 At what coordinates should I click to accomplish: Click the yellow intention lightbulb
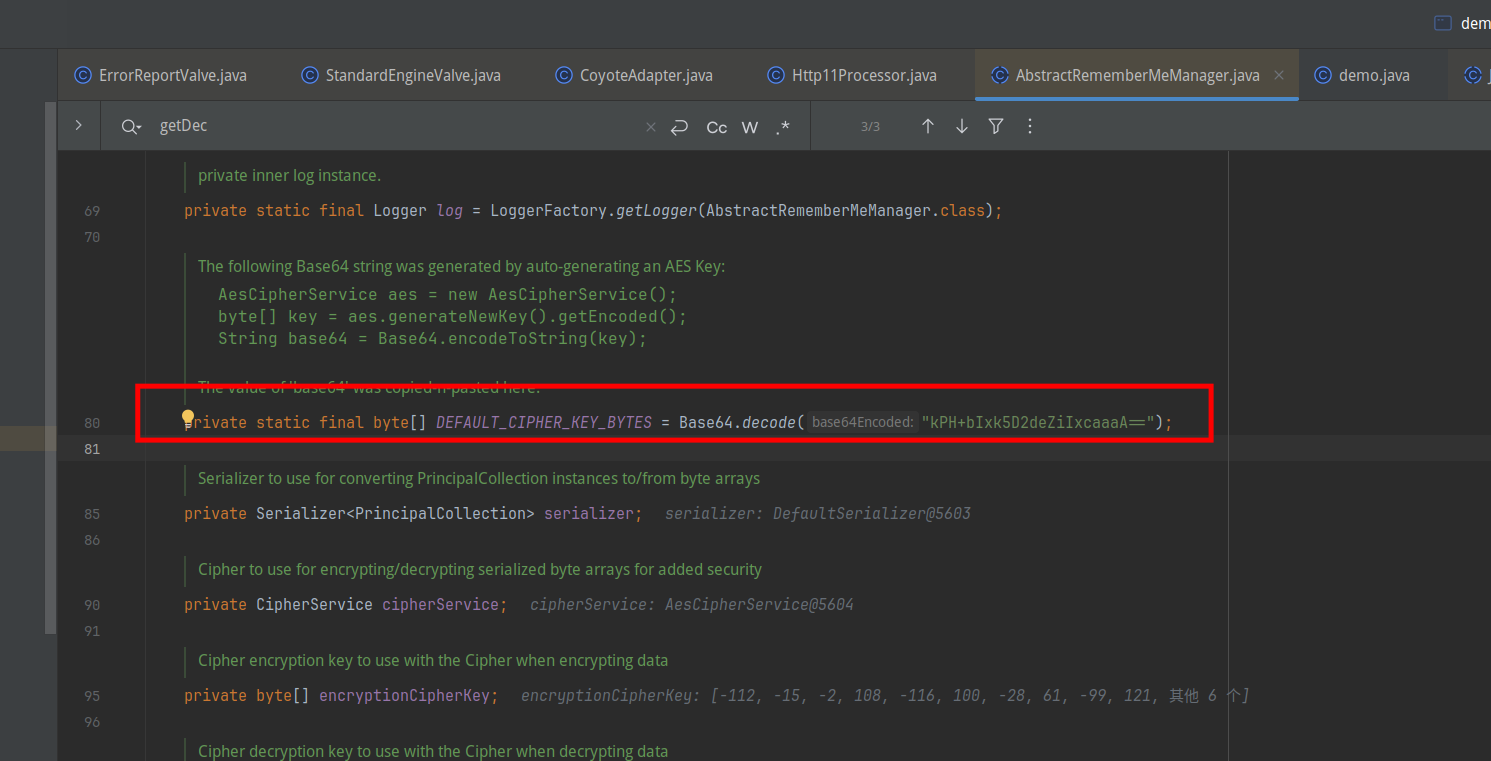coord(188,418)
